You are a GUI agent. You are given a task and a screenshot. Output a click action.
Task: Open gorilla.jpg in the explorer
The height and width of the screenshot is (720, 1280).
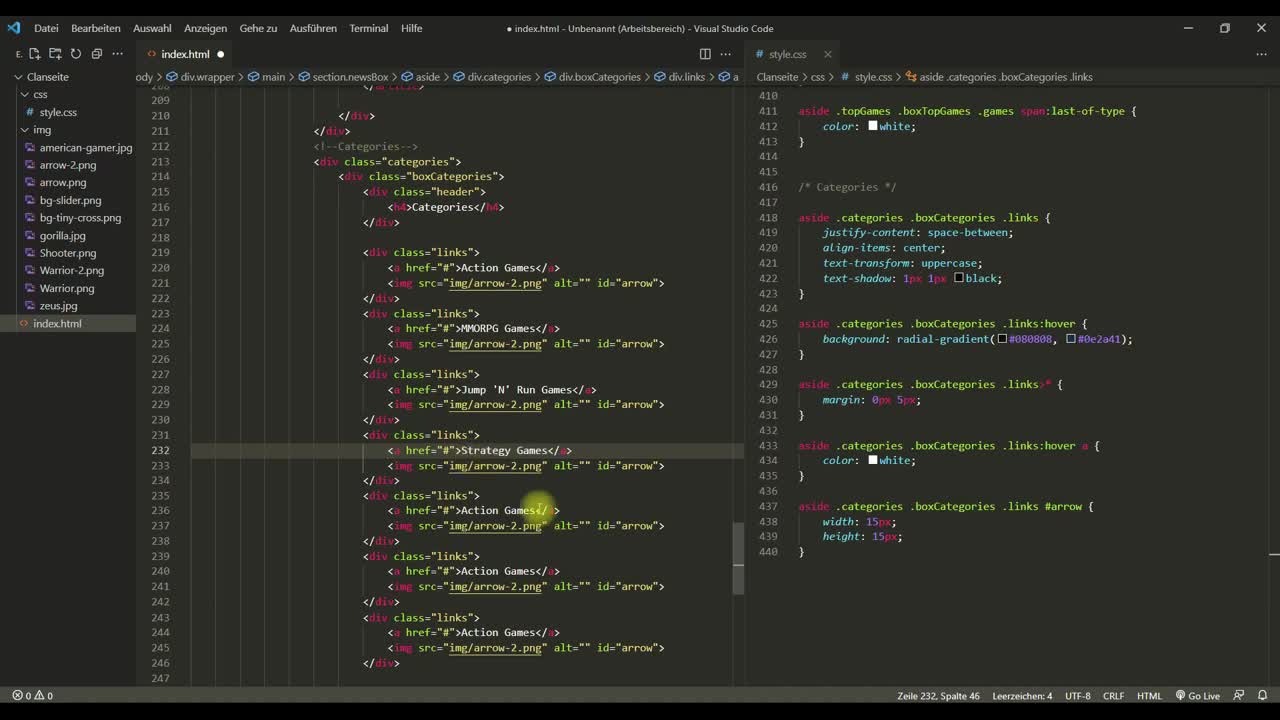[62, 236]
